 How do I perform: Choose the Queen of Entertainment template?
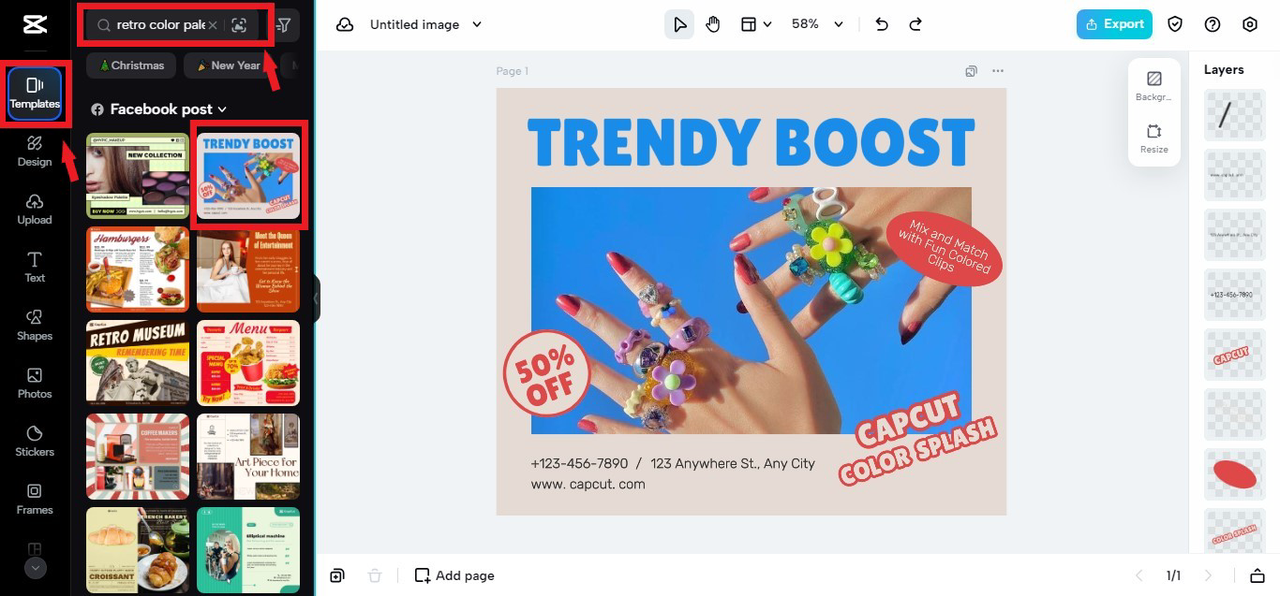coord(248,269)
